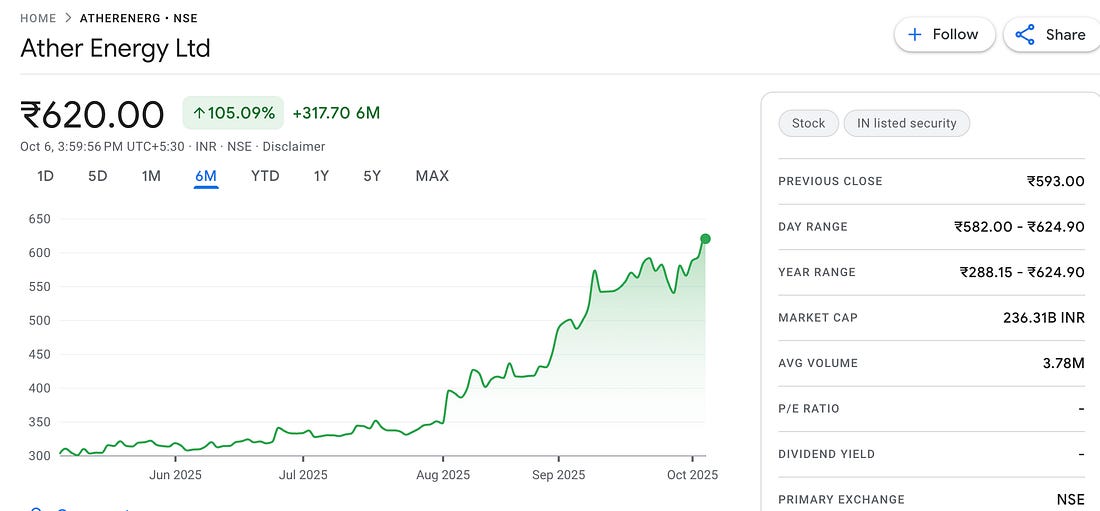Click the Follow button
Image resolution: width=1100 pixels, height=511 pixels.
click(944, 34)
